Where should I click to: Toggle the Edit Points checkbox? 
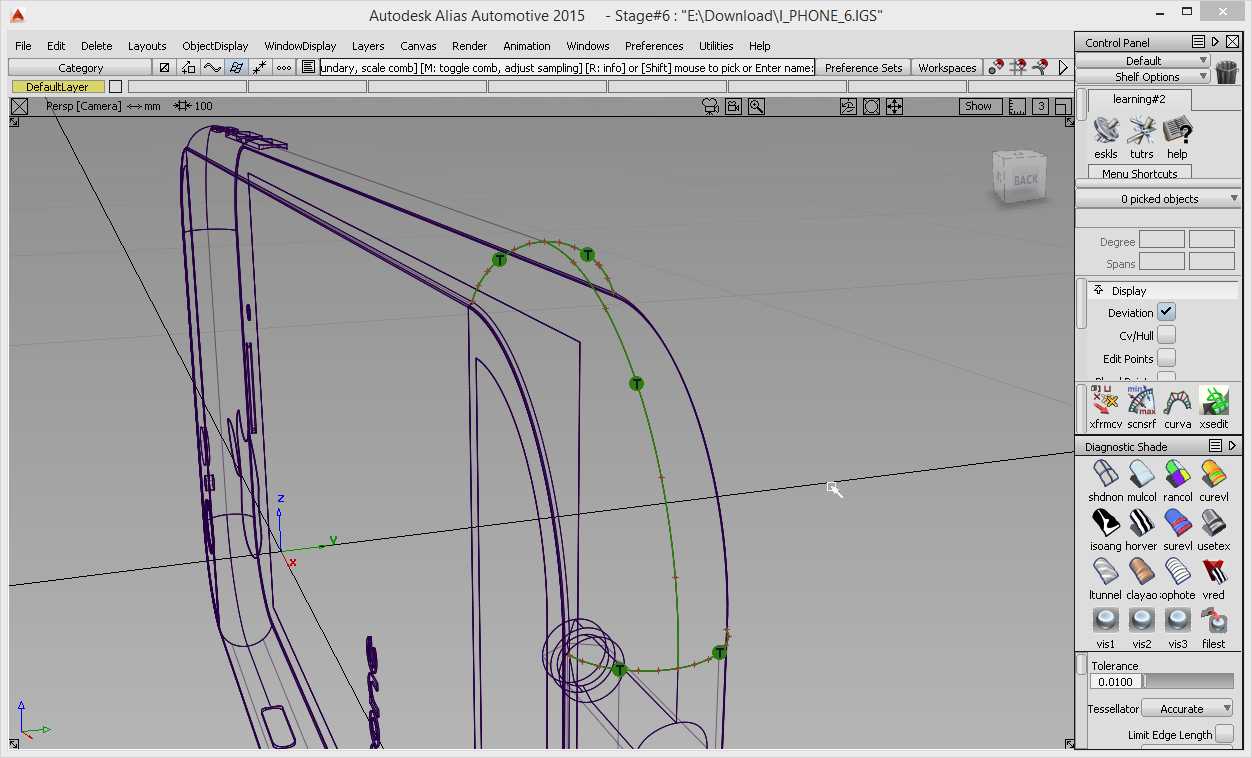click(1166, 358)
